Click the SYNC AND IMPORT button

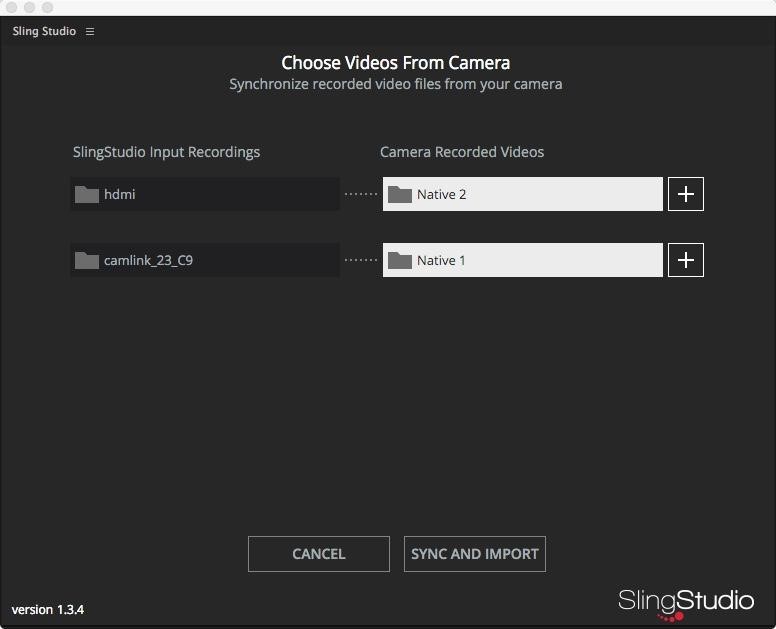475,554
